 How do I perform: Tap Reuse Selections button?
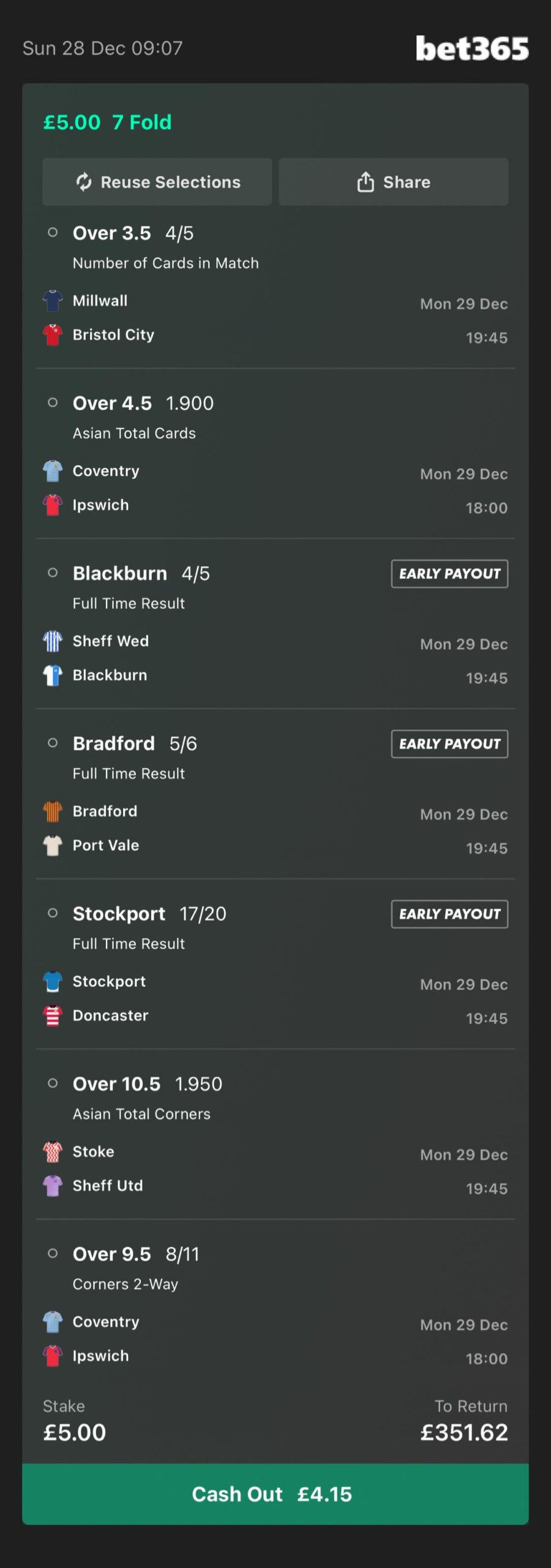tap(157, 182)
